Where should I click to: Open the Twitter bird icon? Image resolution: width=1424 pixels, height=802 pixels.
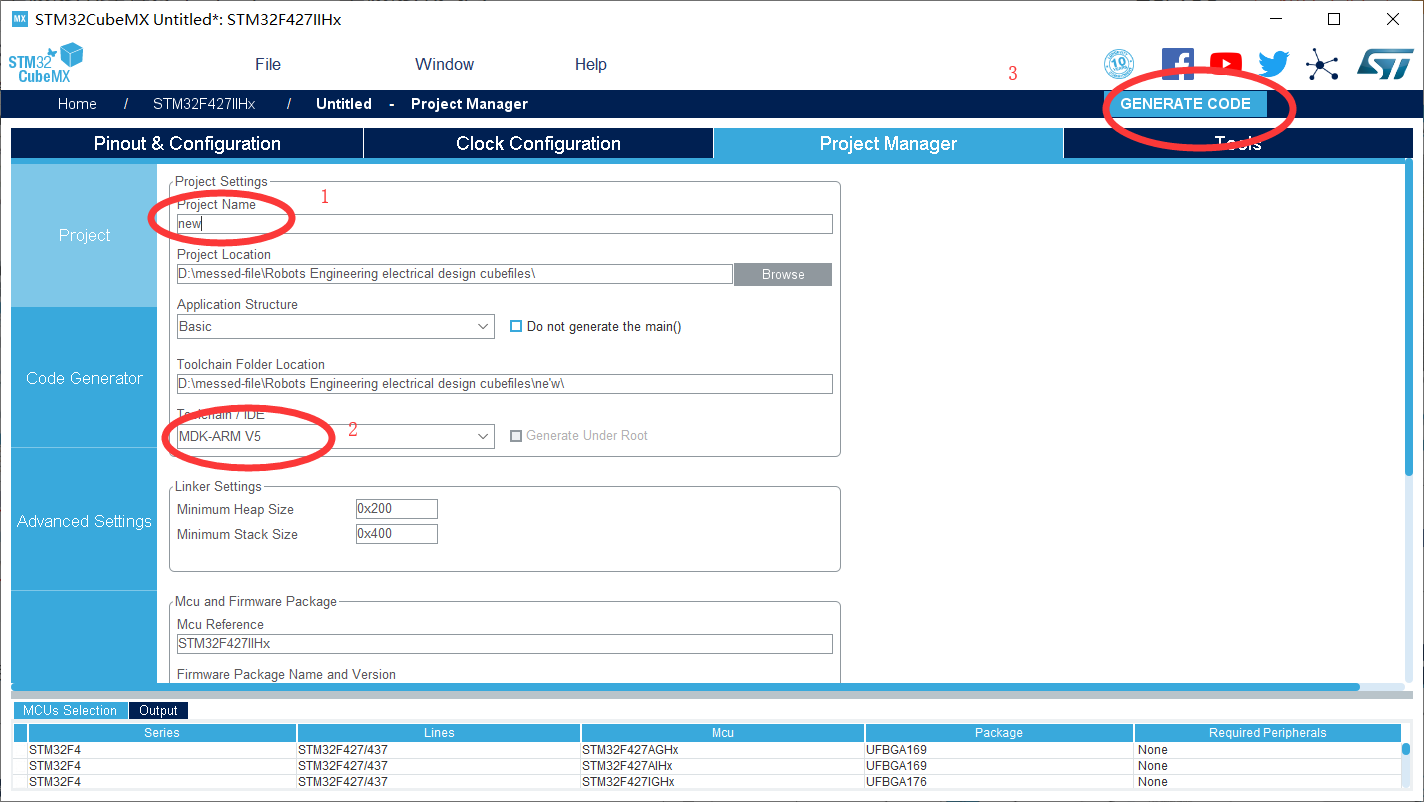(1273, 65)
